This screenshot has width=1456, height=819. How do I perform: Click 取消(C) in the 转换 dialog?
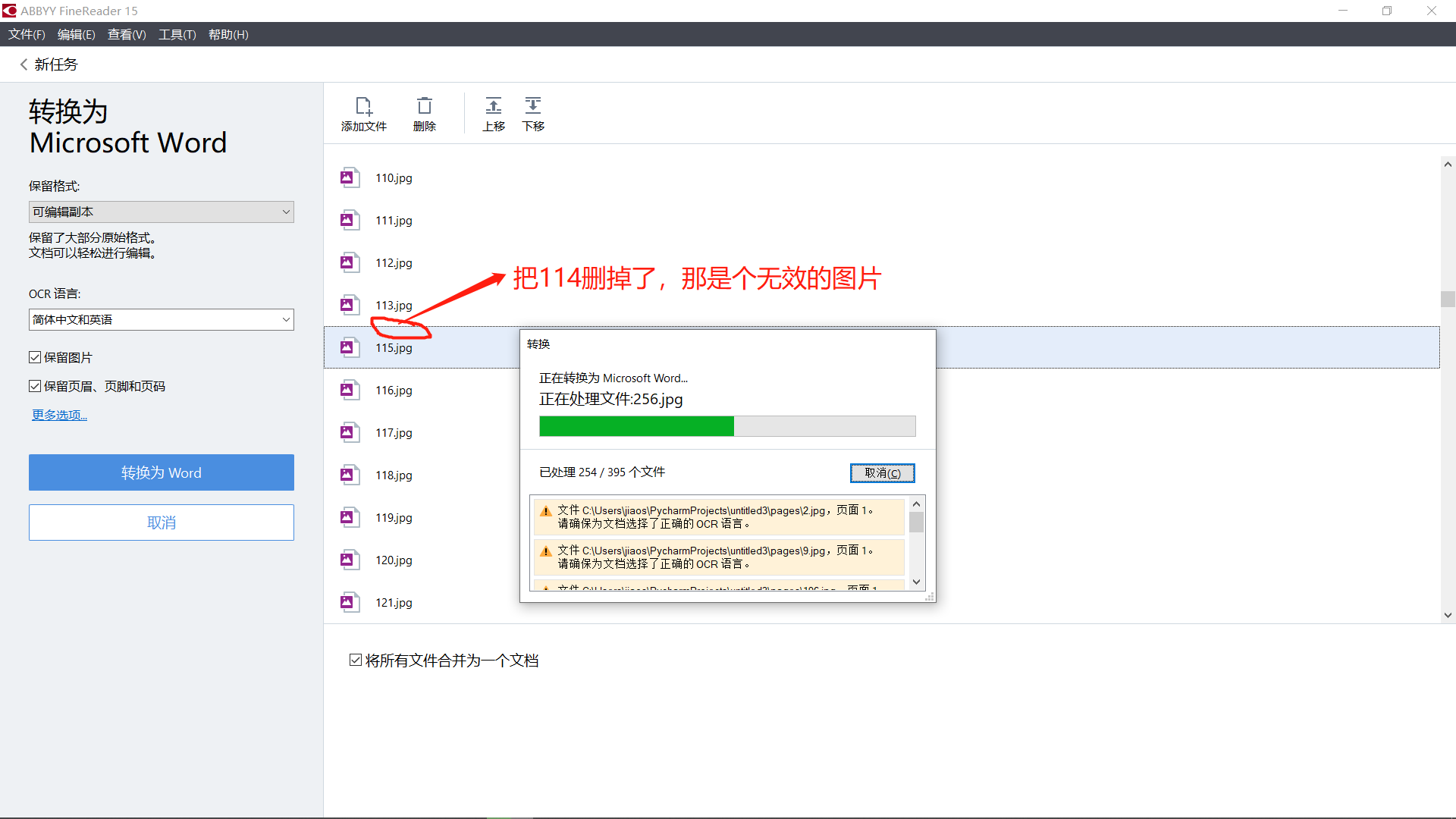click(883, 472)
